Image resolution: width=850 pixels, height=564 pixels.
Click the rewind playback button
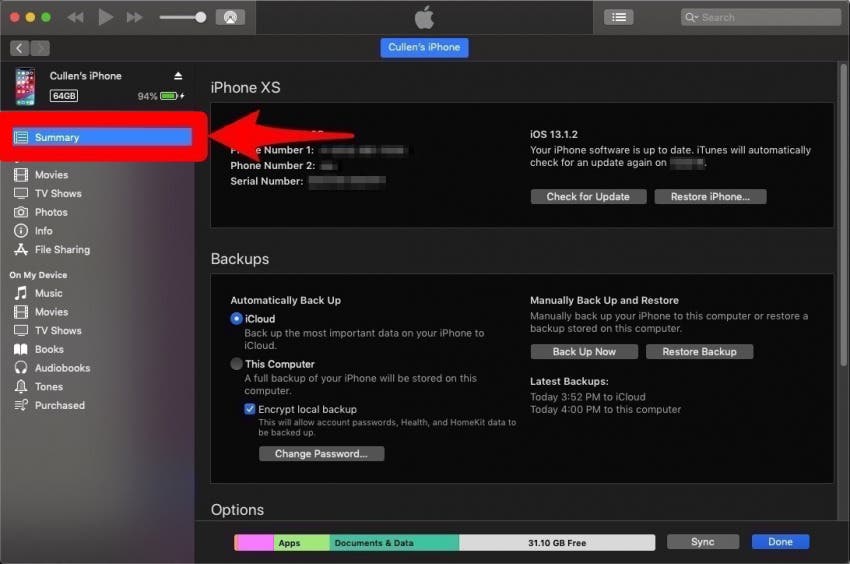(75, 17)
